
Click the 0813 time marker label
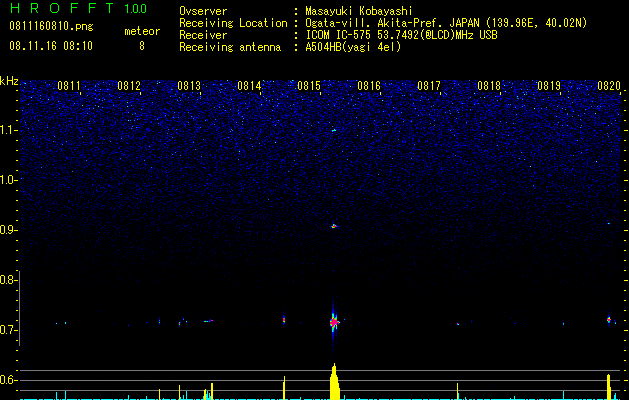click(x=189, y=86)
